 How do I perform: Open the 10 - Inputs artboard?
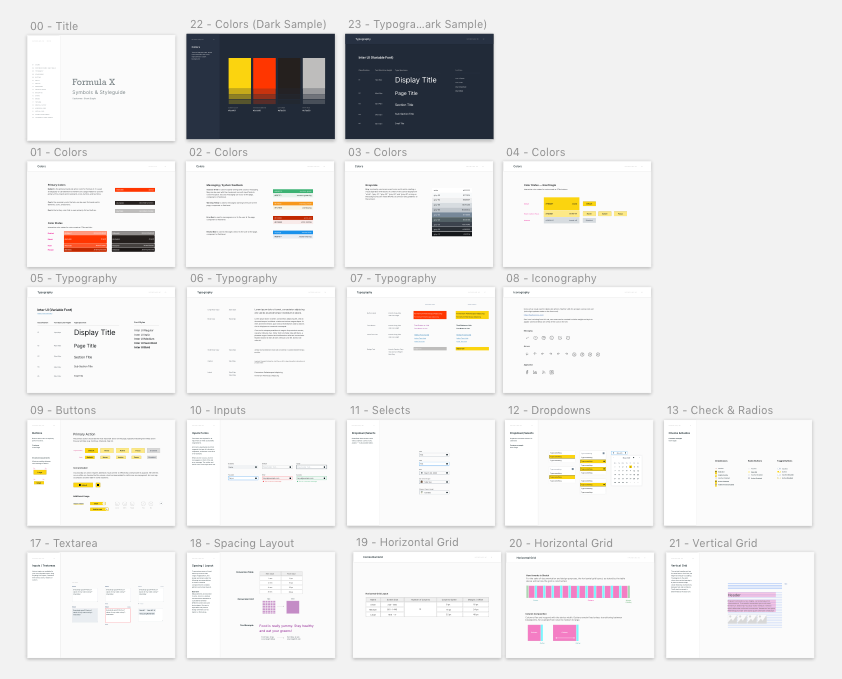point(261,473)
